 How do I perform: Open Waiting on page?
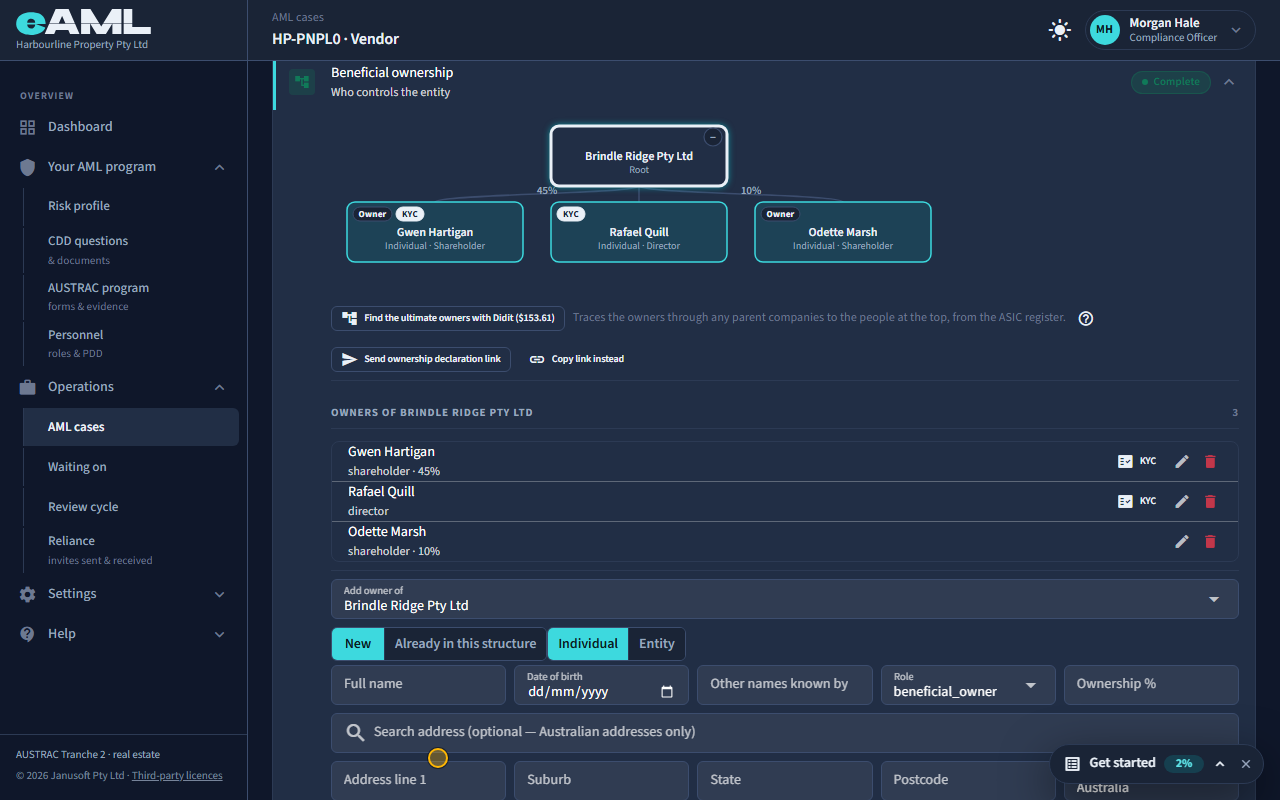pyautogui.click(x=77, y=467)
